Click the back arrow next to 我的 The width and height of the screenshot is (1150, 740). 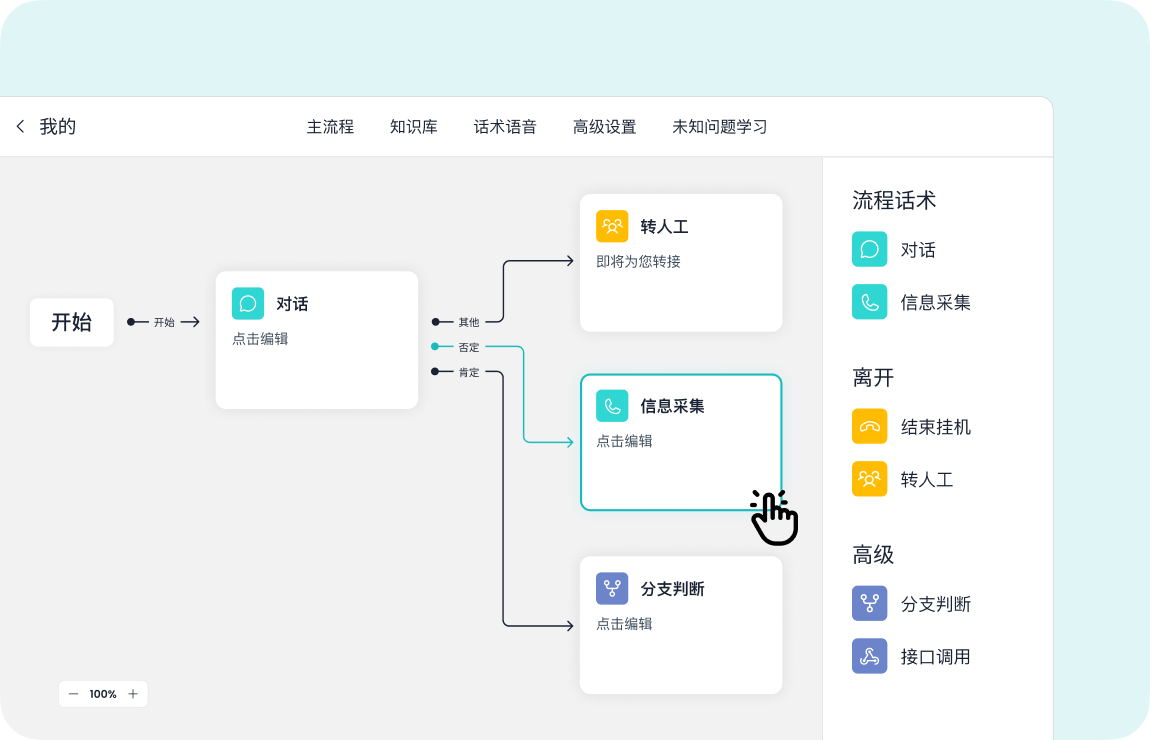pyautogui.click(x=20, y=127)
